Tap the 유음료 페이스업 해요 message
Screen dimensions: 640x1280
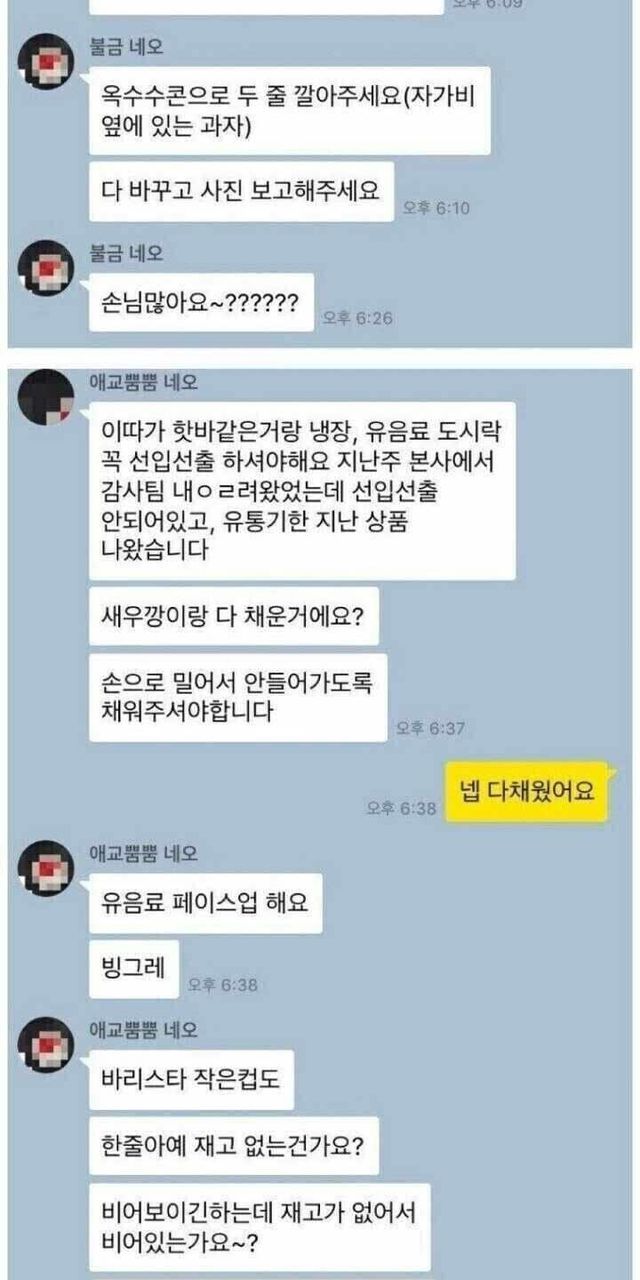(x=205, y=904)
